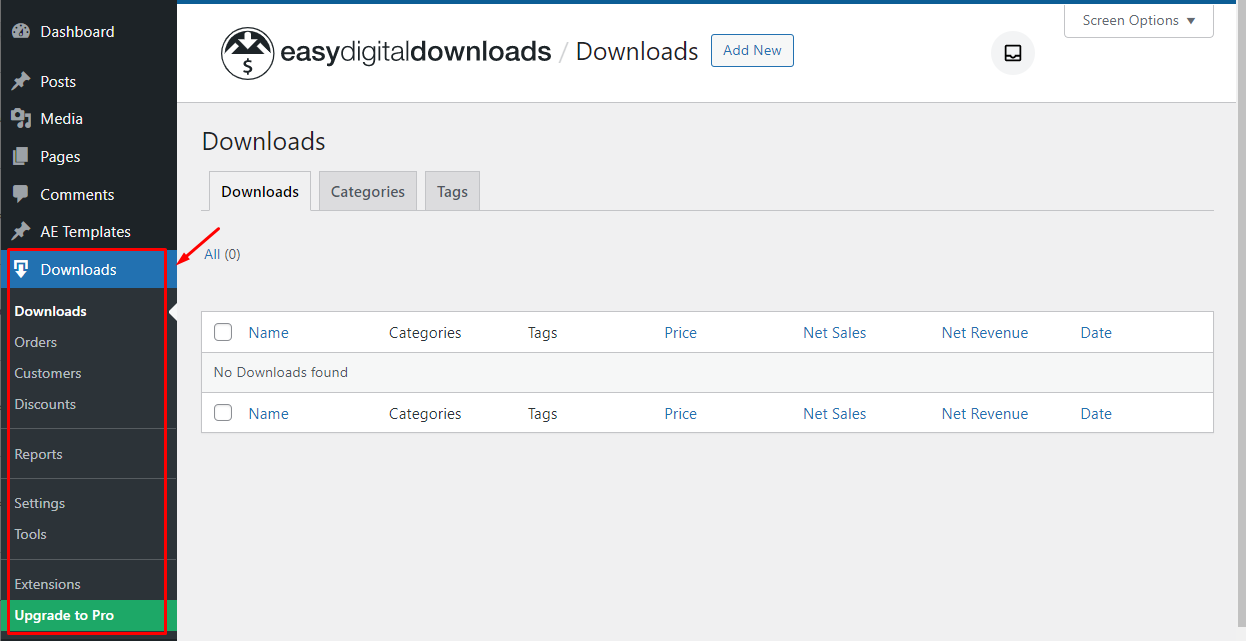
Task: Click the Add New button
Action: pos(752,50)
